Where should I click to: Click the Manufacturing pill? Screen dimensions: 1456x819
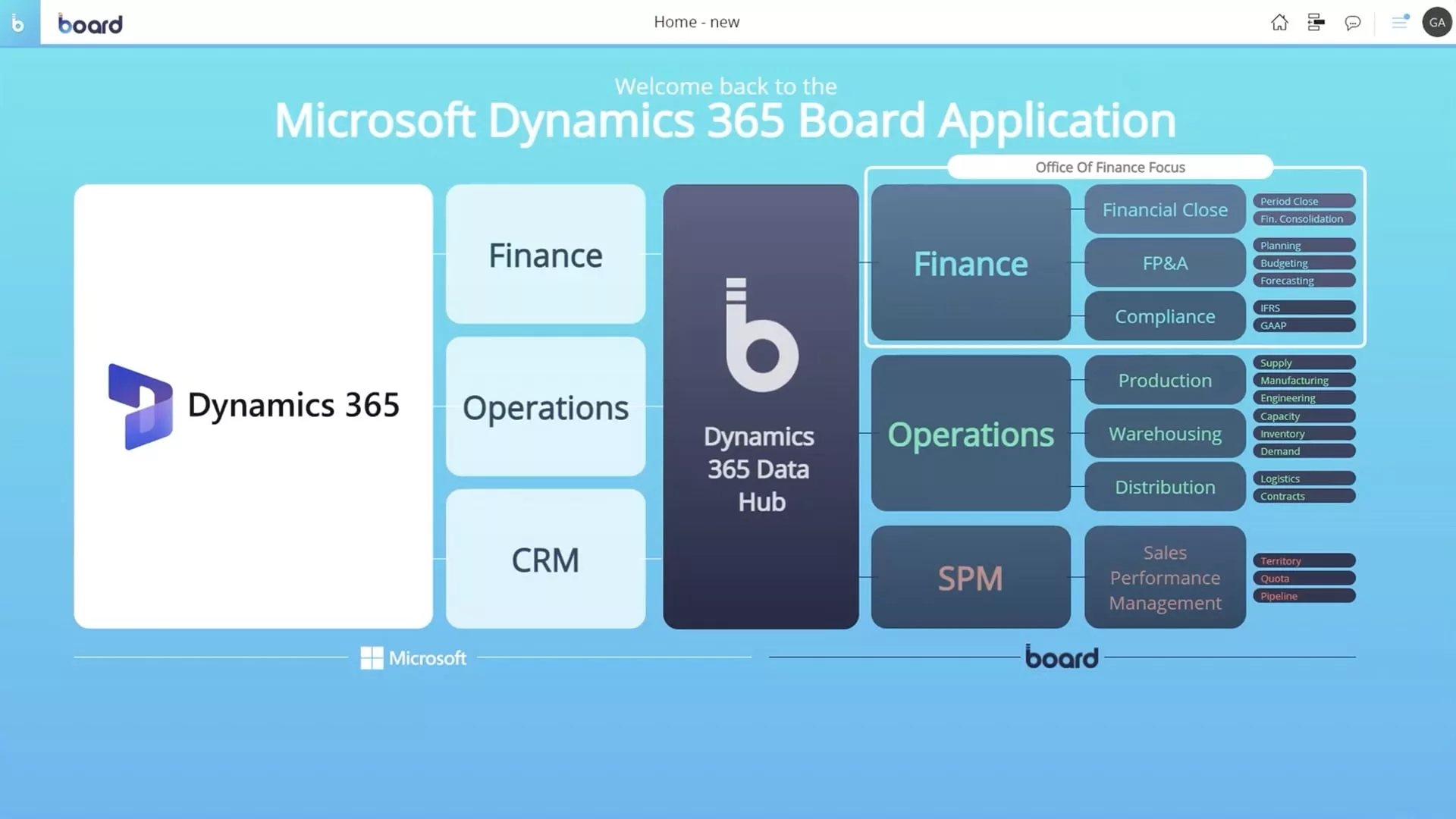pos(1304,380)
